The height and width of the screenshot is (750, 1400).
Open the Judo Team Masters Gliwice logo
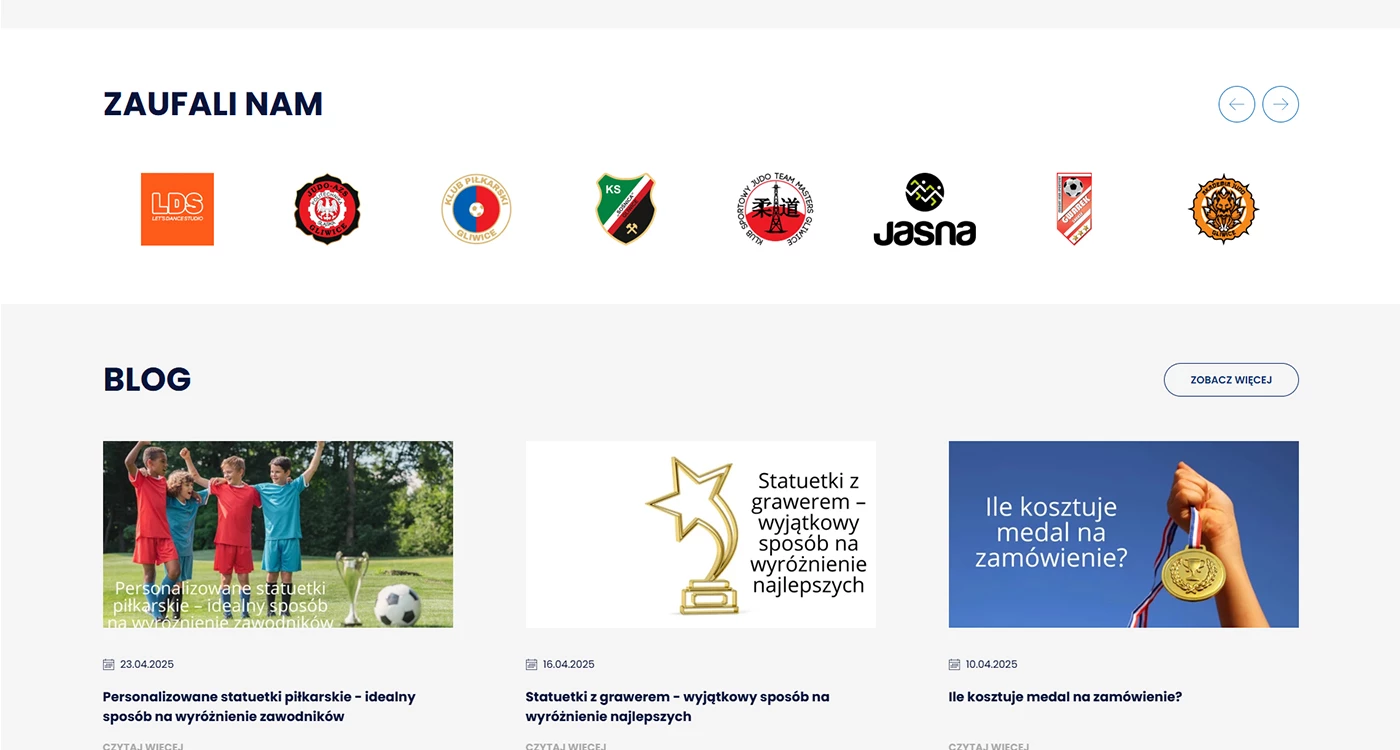[x=775, y=209]
